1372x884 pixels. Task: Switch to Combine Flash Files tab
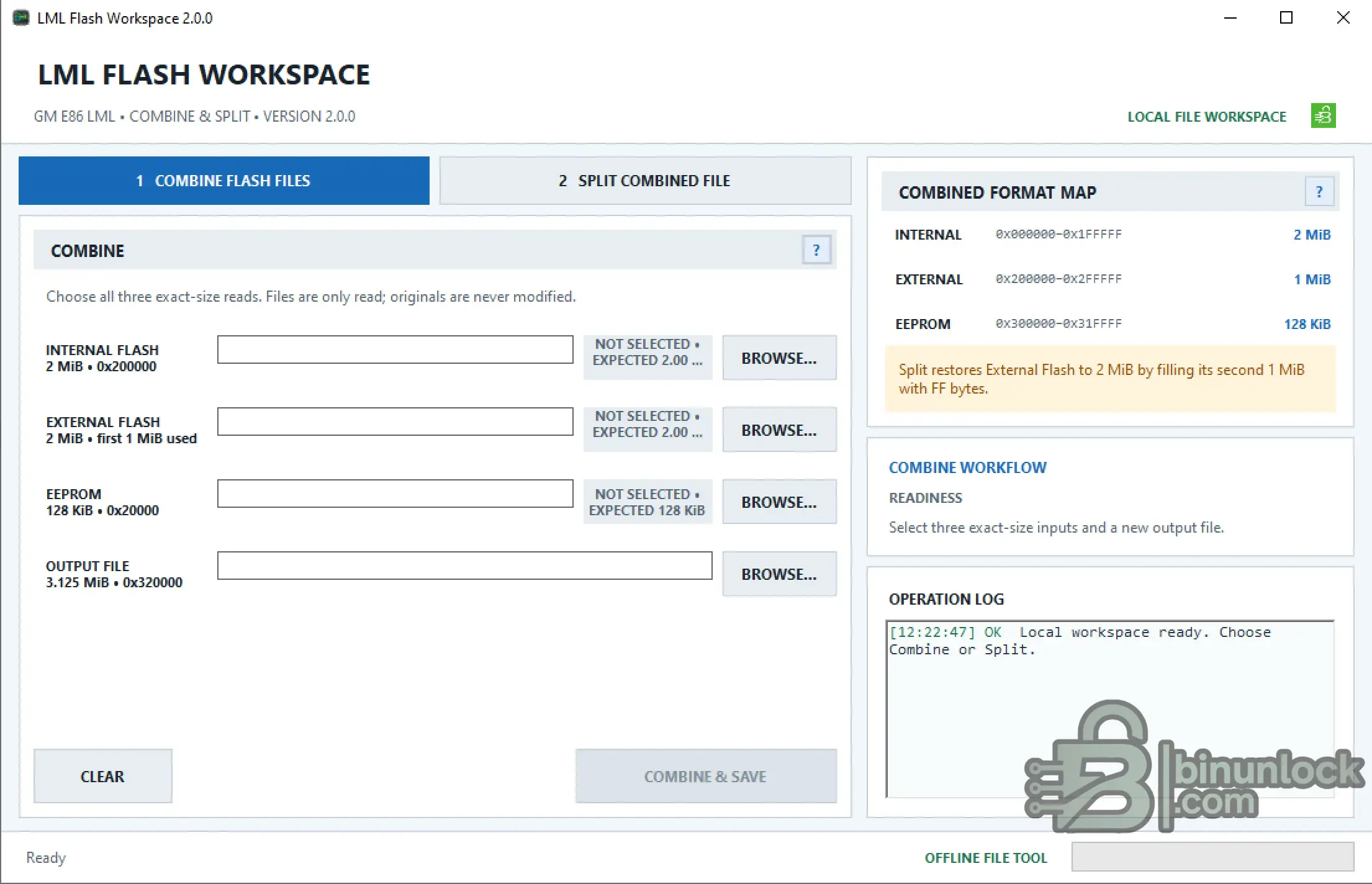pyautogui.click(x=224, y=181)
